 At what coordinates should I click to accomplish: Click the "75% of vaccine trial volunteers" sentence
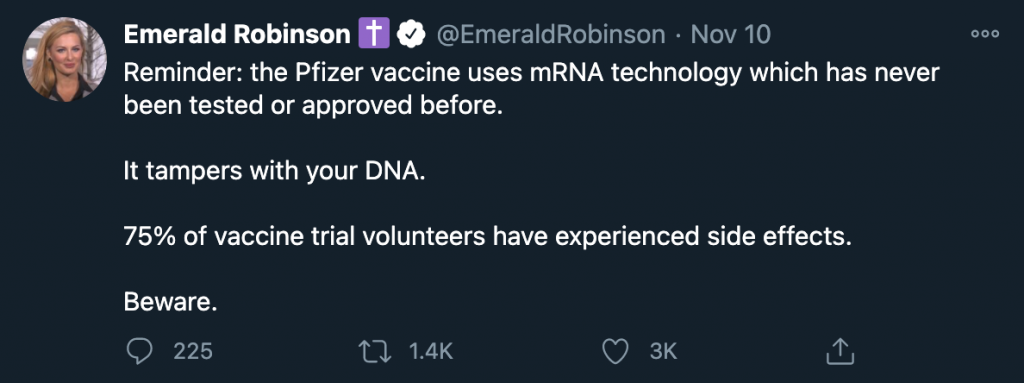coord(488,236)
